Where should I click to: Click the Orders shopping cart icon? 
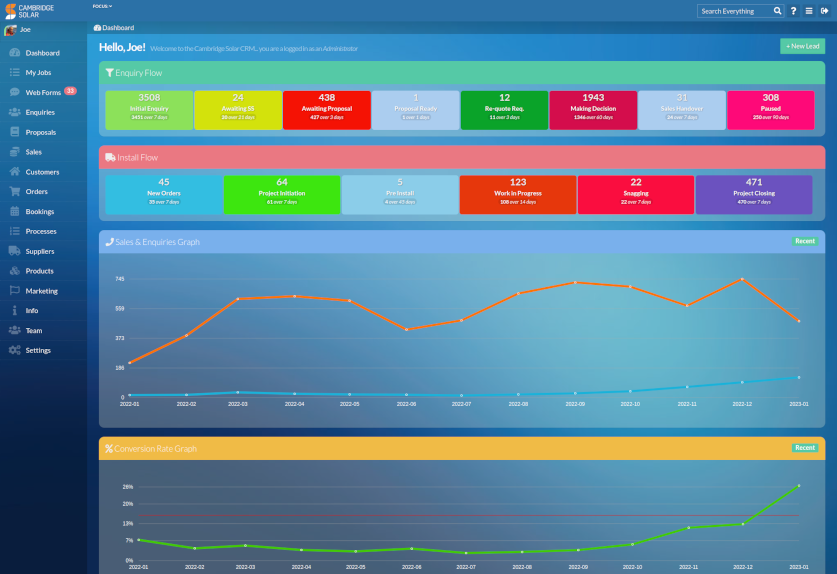pos(14,191)
